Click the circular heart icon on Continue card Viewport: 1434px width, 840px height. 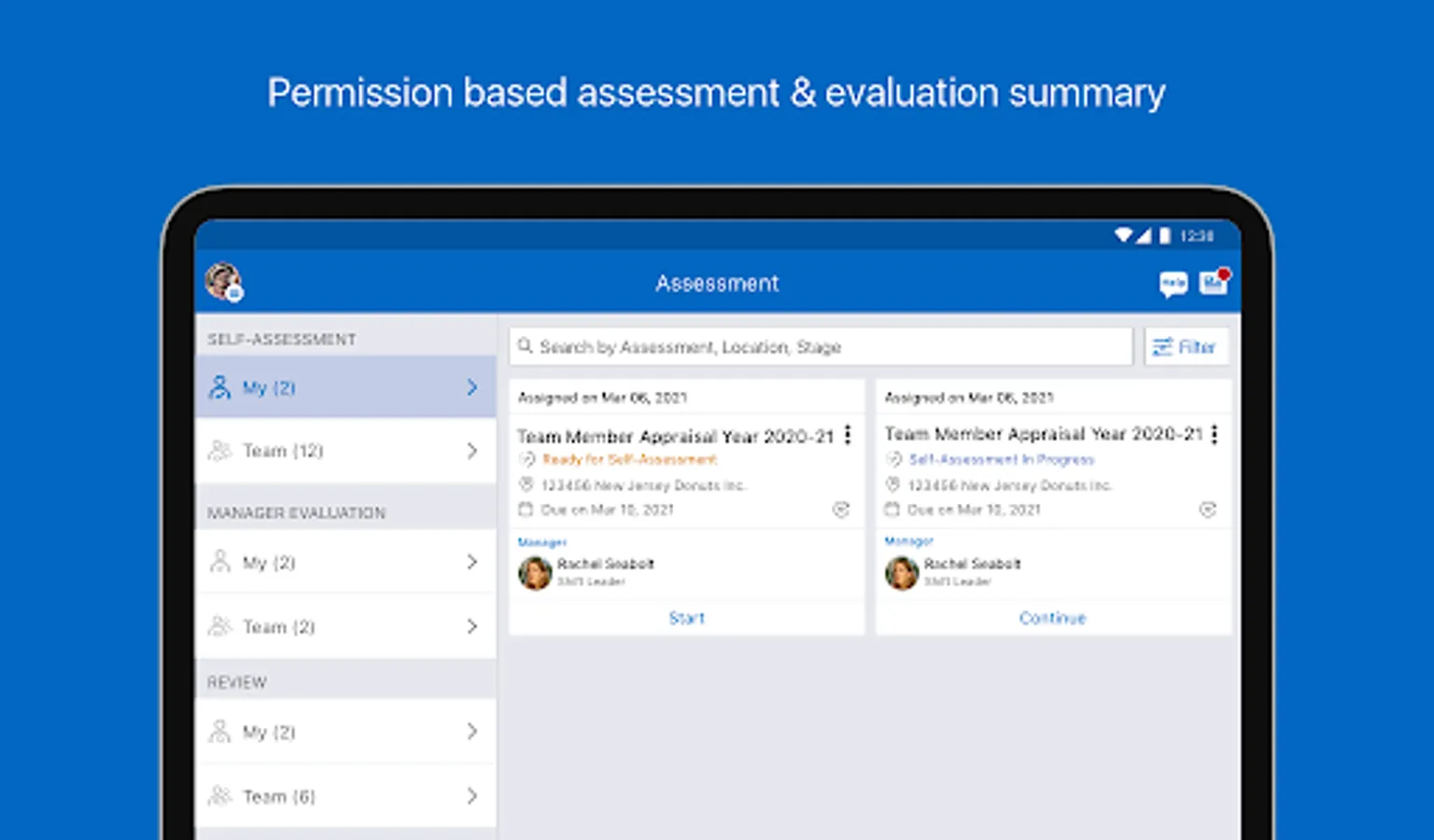point(1208,510)
